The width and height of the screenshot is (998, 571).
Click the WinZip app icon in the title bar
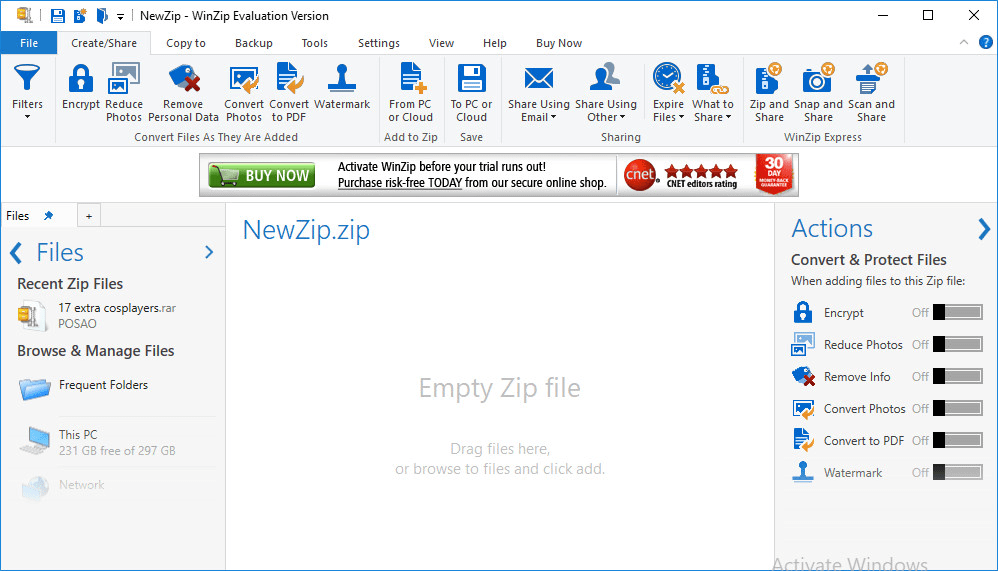point(24,15)
